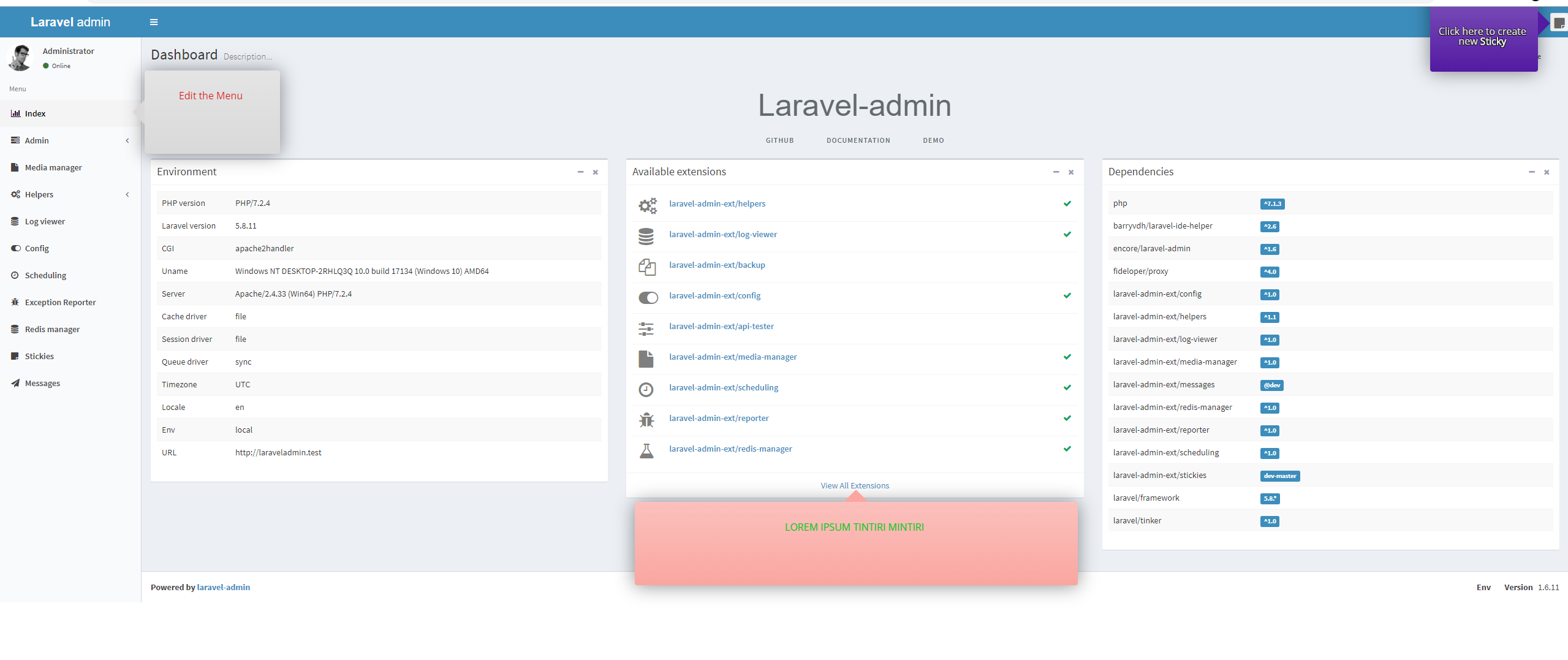Open the laravel-admin-ext/media-manager extension link
This screenshot has height=660, width=1568.
733,357
